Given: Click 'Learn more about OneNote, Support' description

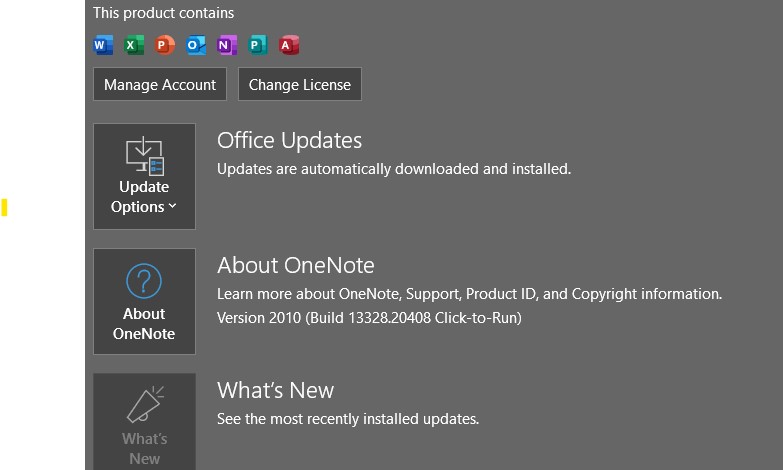Looking at the screenshot, I should coord(469,294).
